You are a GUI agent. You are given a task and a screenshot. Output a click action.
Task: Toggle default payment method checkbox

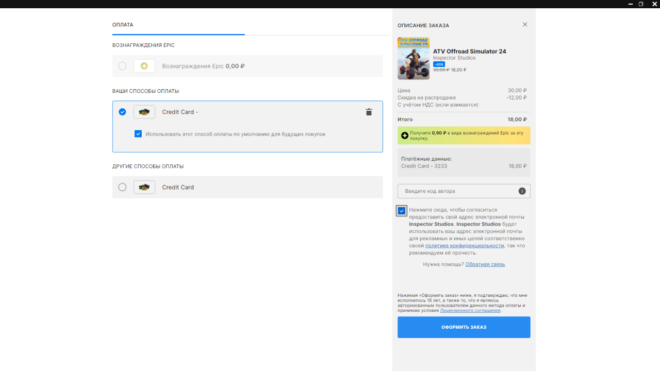click(138, 134)
